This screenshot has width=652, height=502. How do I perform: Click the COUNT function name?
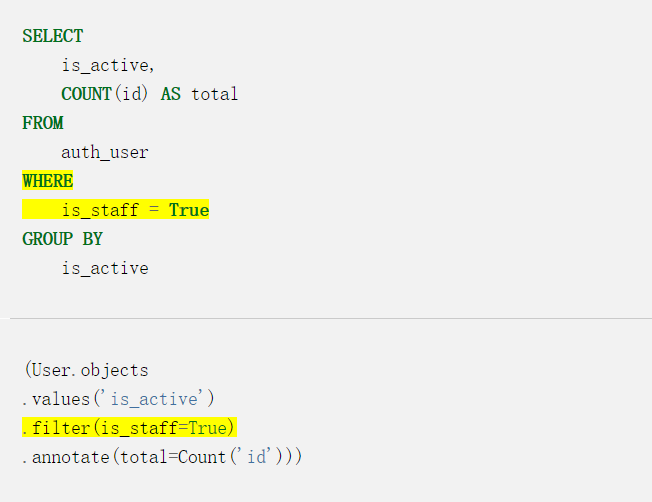click(86, 94)
